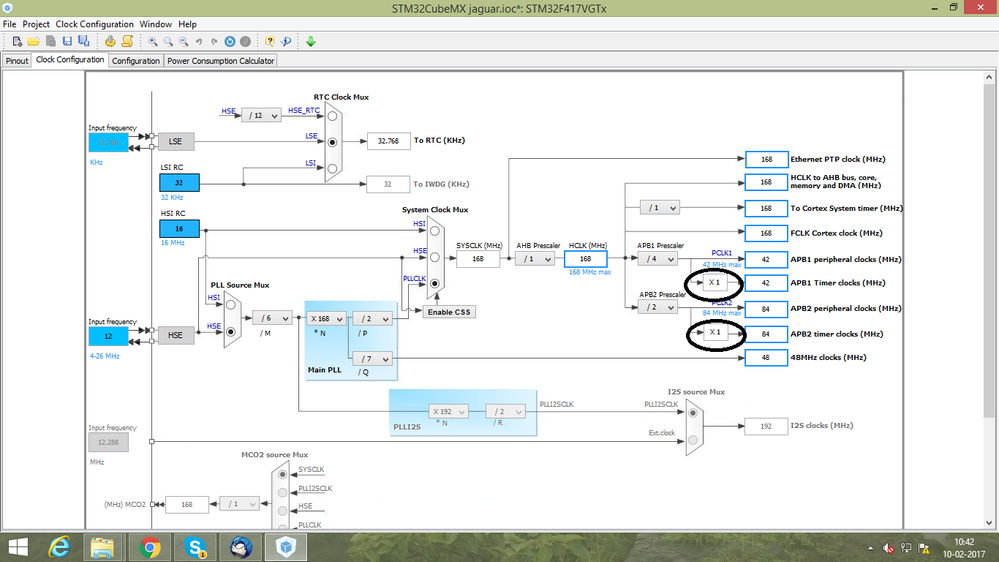Viewport: 999px width, 562px height.
Task: Select PLLCLK in System Clock Mux
Action: coord(435,284)
